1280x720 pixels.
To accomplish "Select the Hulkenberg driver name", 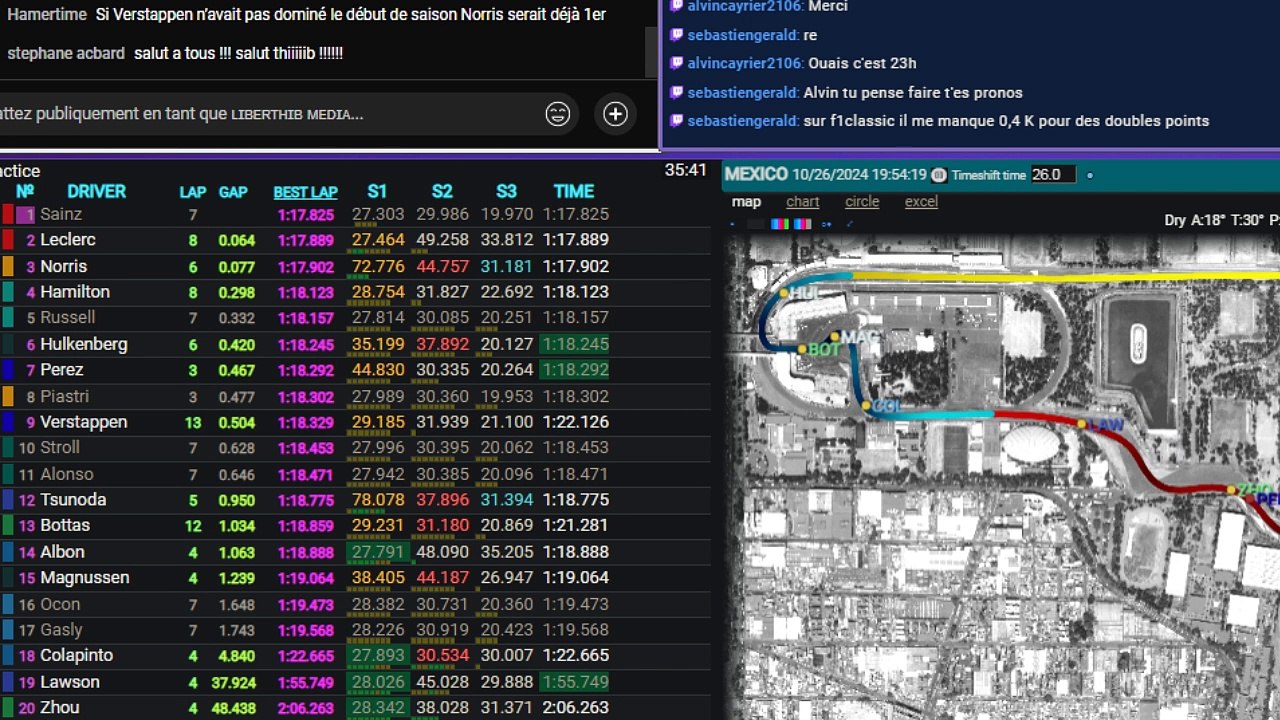I will 84,344.
